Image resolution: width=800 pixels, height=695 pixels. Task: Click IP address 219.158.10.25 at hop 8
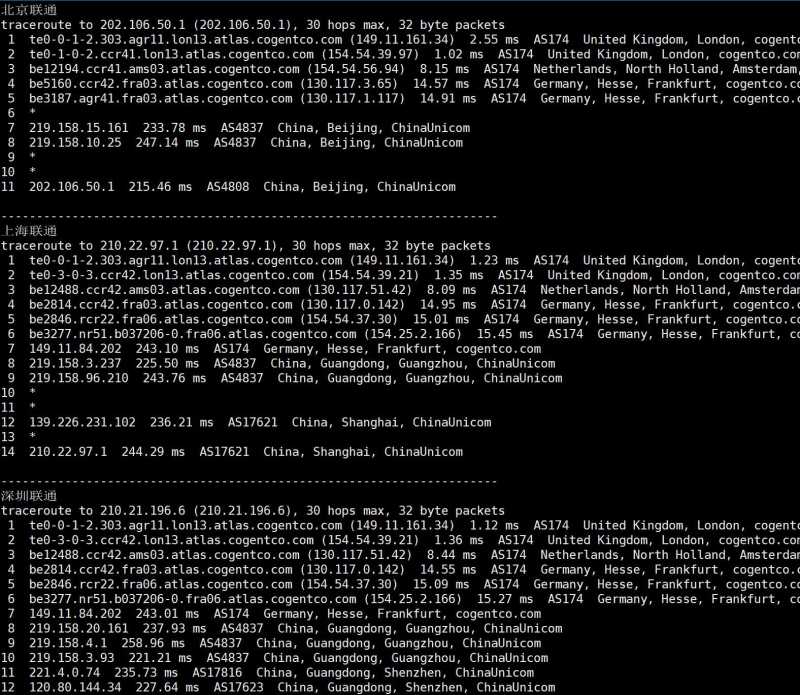(x=75, y=143)
